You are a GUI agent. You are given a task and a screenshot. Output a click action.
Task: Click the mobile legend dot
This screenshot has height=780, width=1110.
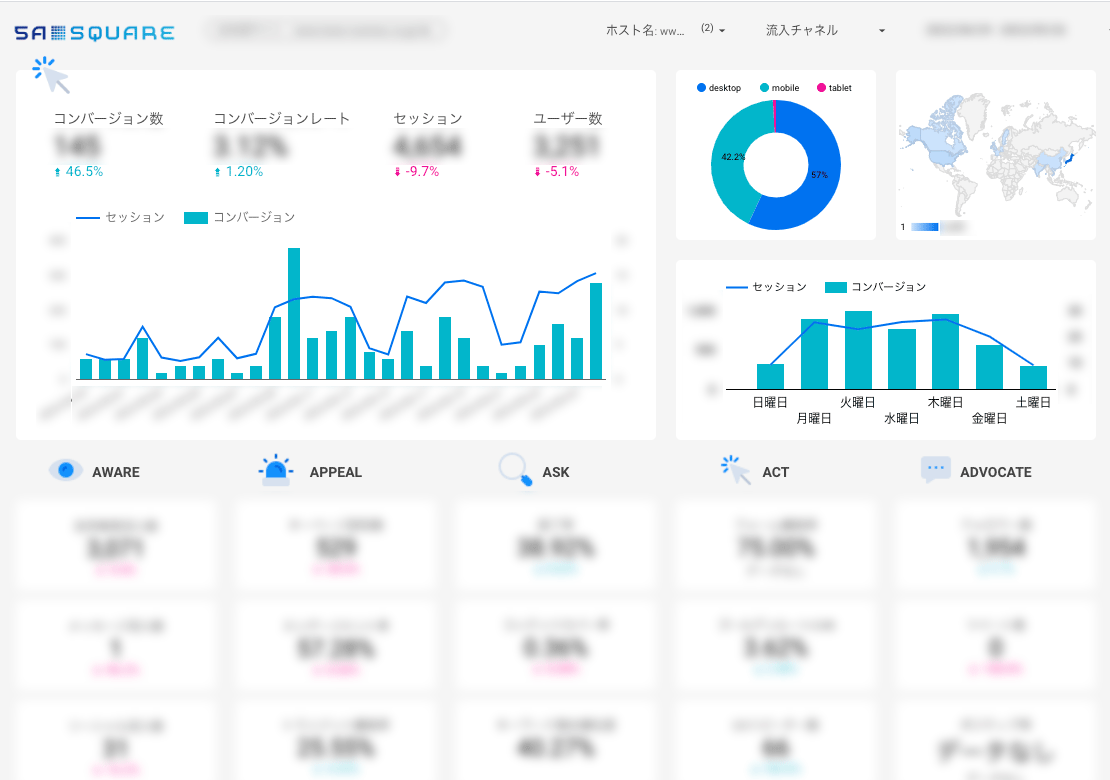pyautogui.click(x=764, y=88)
